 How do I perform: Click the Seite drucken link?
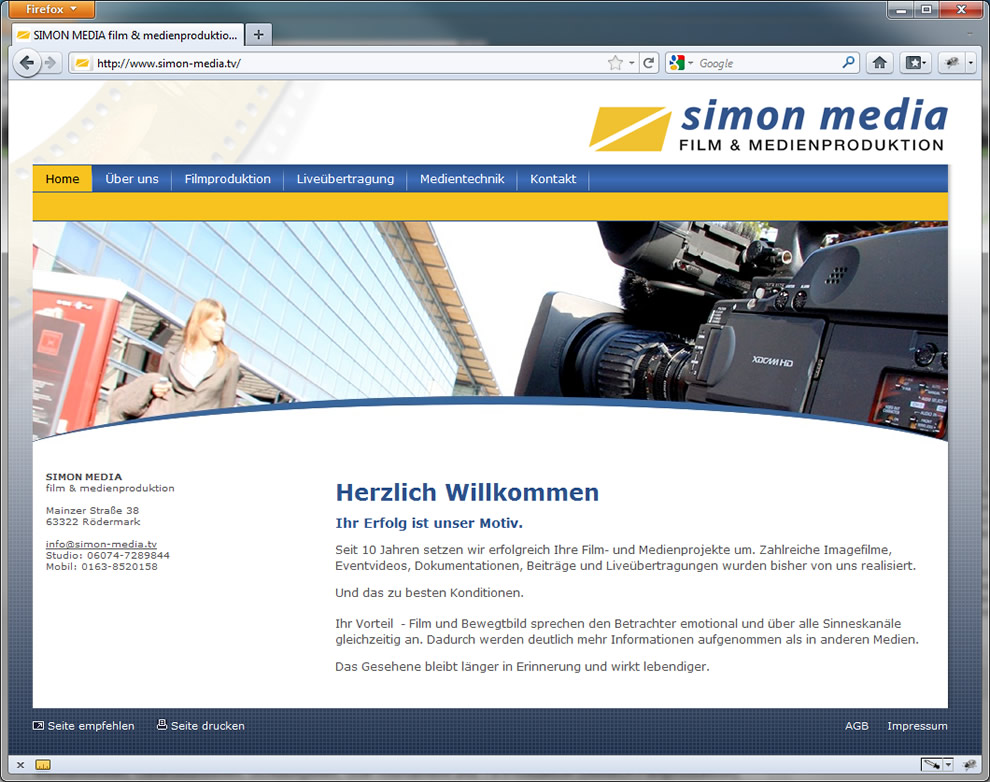pyautogui.click(x=208, y=726)
